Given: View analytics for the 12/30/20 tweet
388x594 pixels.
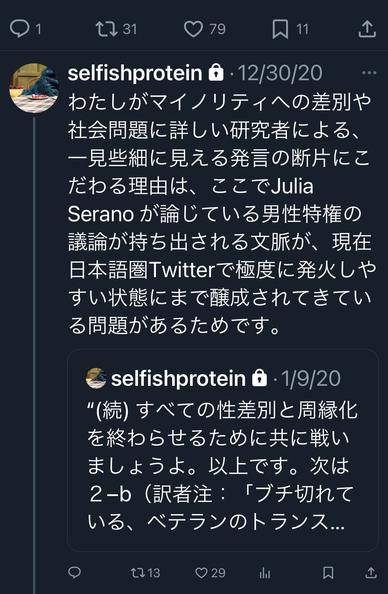Looking at the screenshot, I should [x=265, y=573].
